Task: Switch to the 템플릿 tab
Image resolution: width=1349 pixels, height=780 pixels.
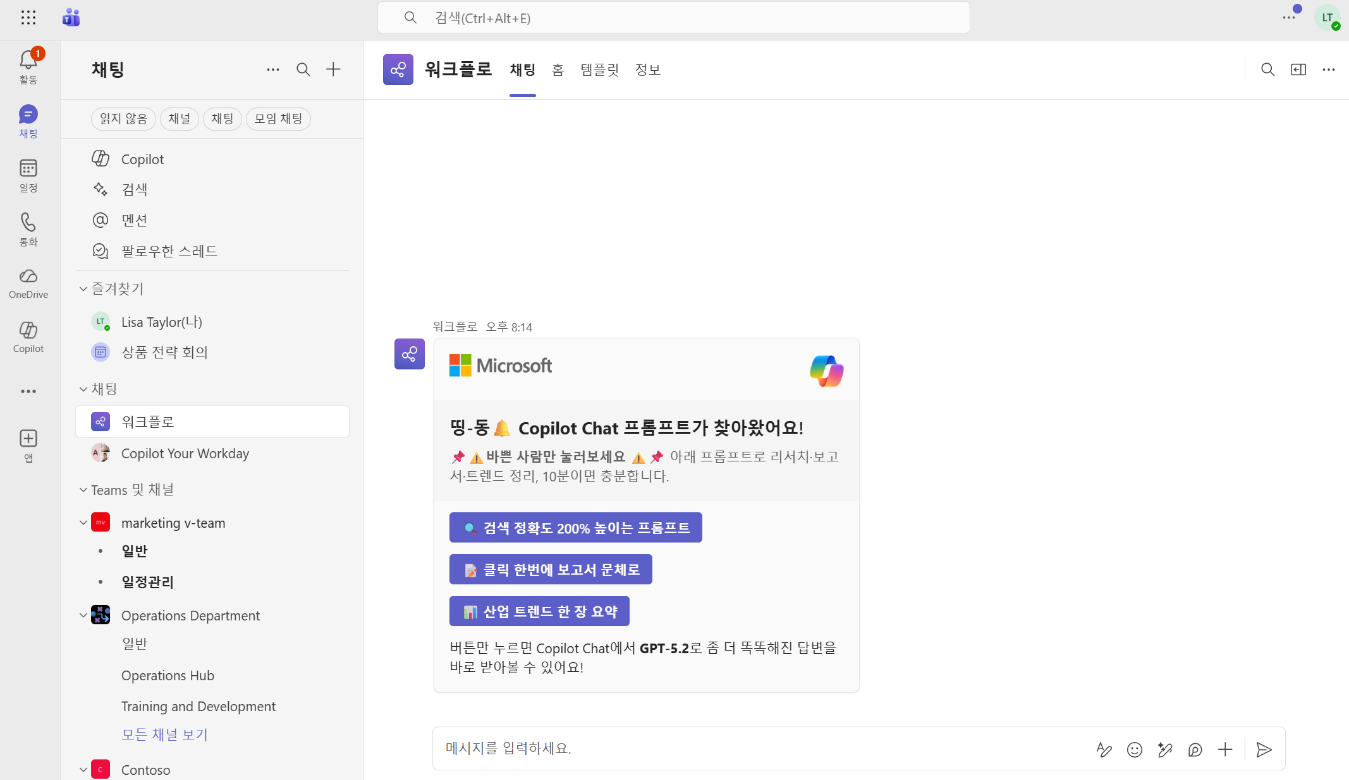Action: click(x=599, y=70)
